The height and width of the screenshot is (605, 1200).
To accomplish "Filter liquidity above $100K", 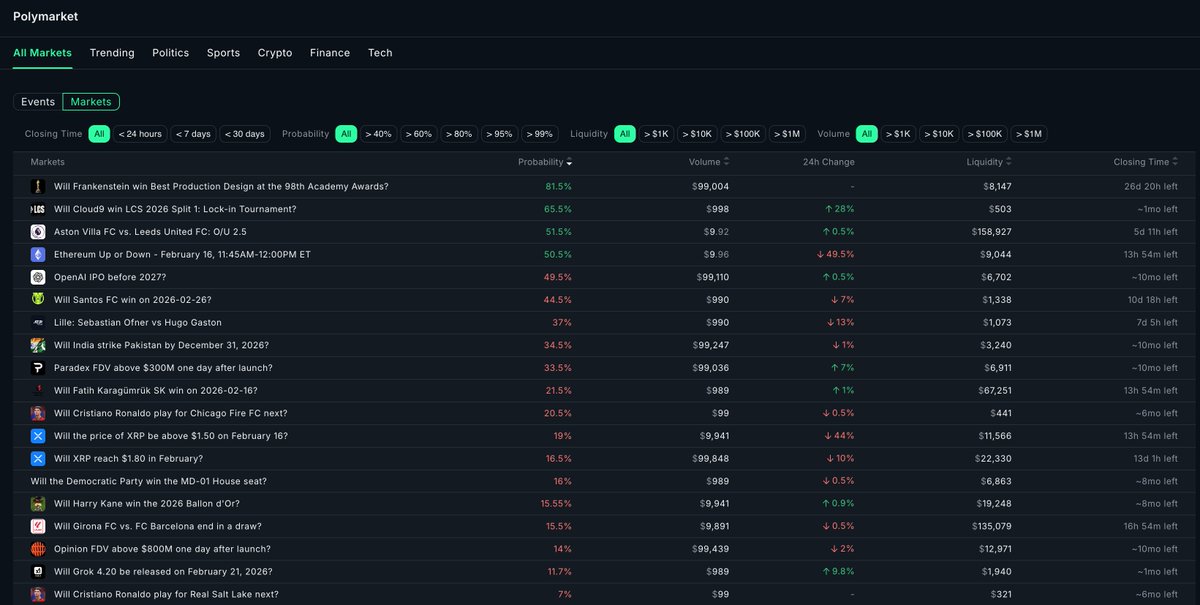I will click(743, 134).
